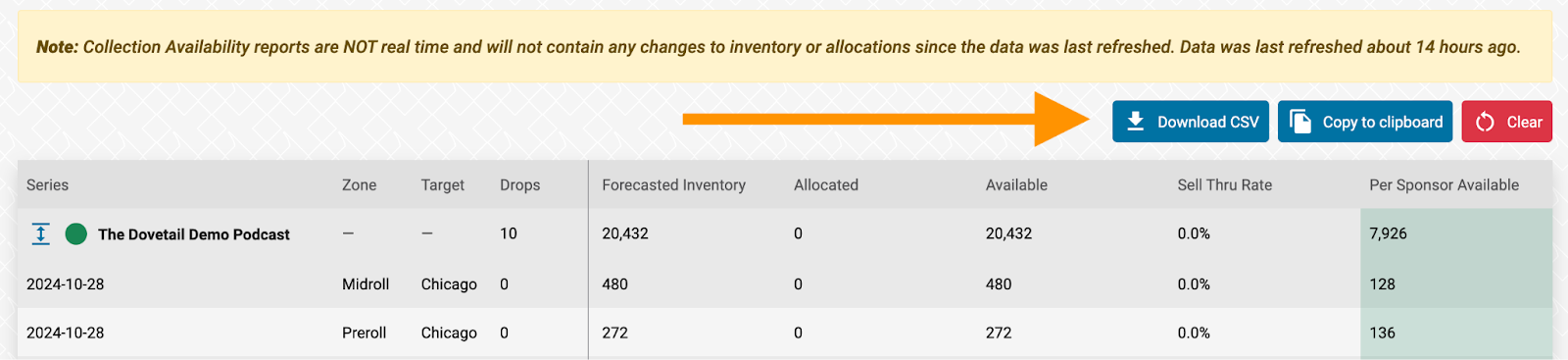Sort by Forecasted Inventory header
1568x360 pixels.
click(x=673, y=184)
